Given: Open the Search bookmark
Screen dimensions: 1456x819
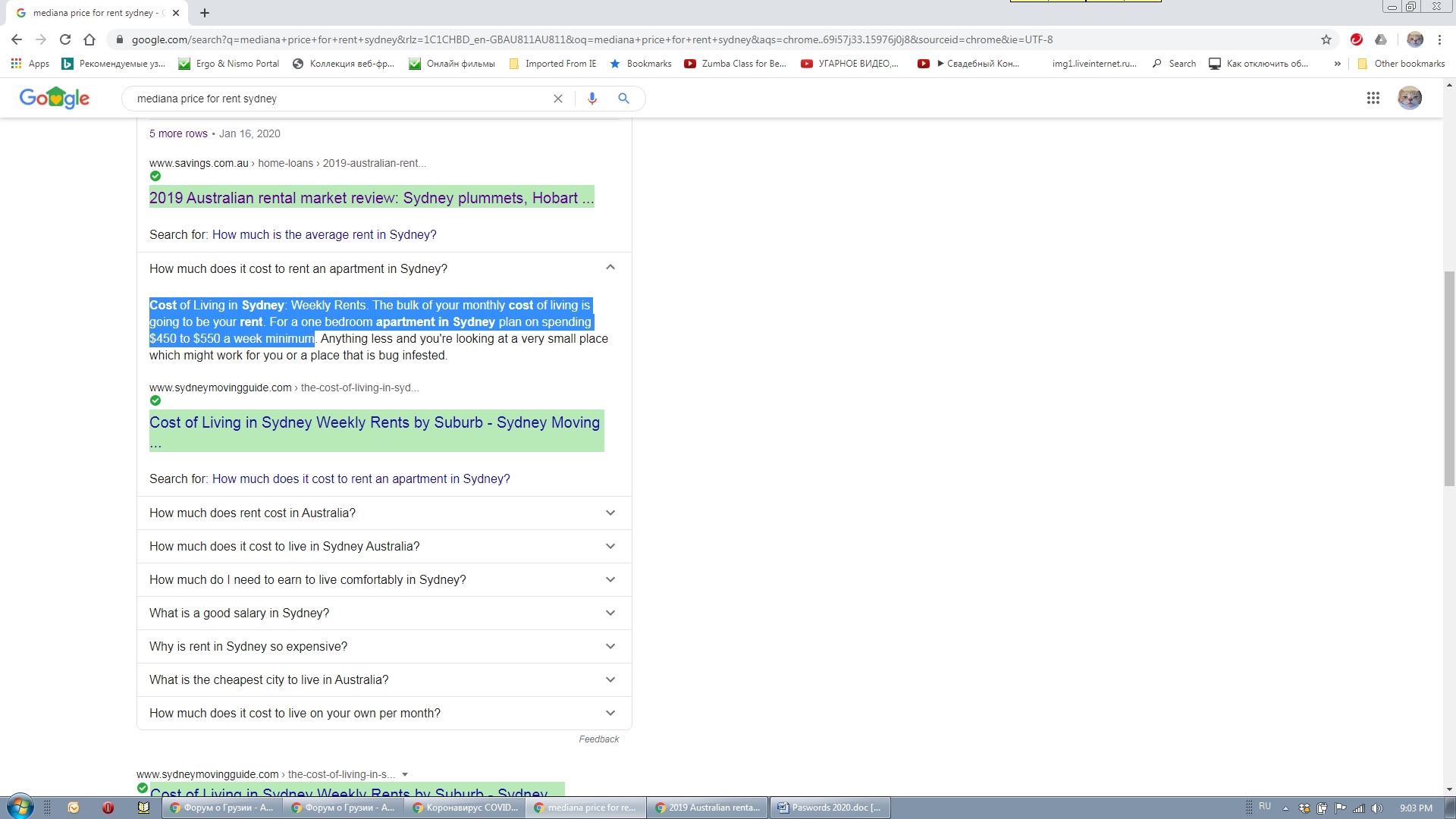Looking at the screenshot, I should (x=1174, y=64).
